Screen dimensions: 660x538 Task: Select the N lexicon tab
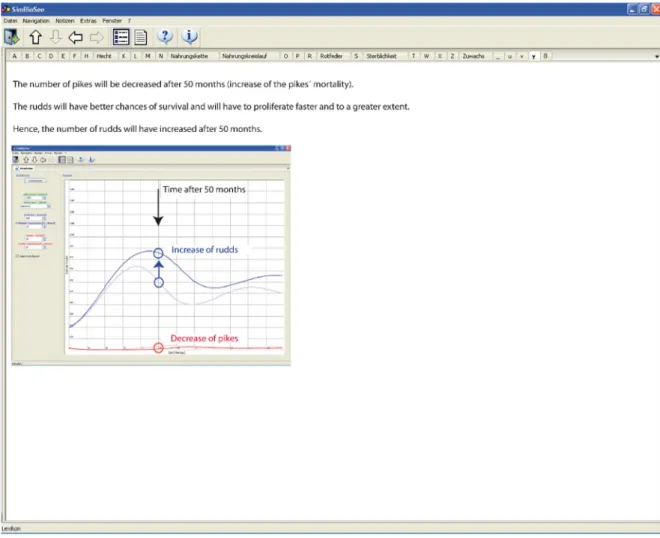[161, 56]
